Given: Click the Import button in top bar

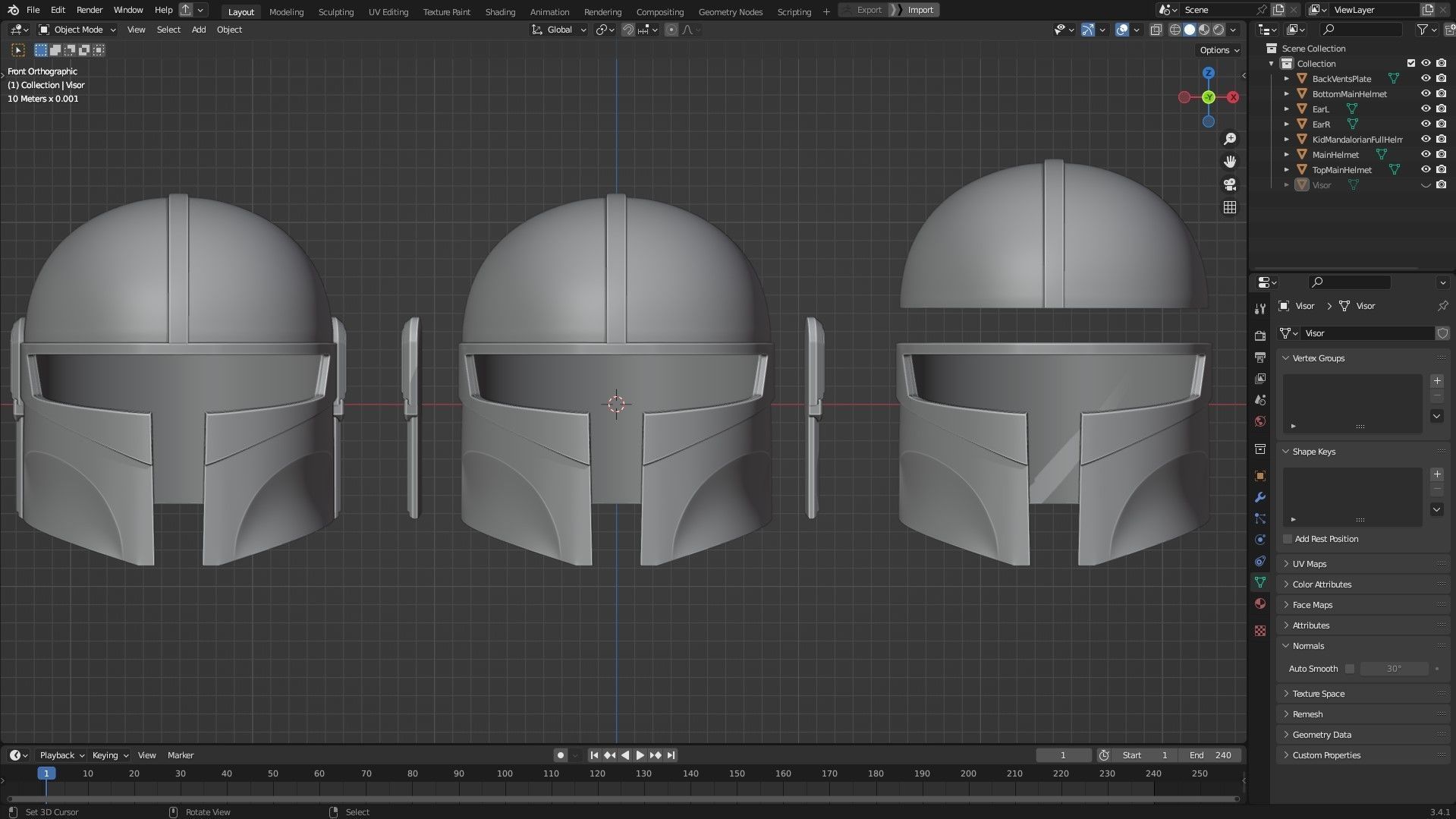Looking at the screenshot, I should pos(920,10).
